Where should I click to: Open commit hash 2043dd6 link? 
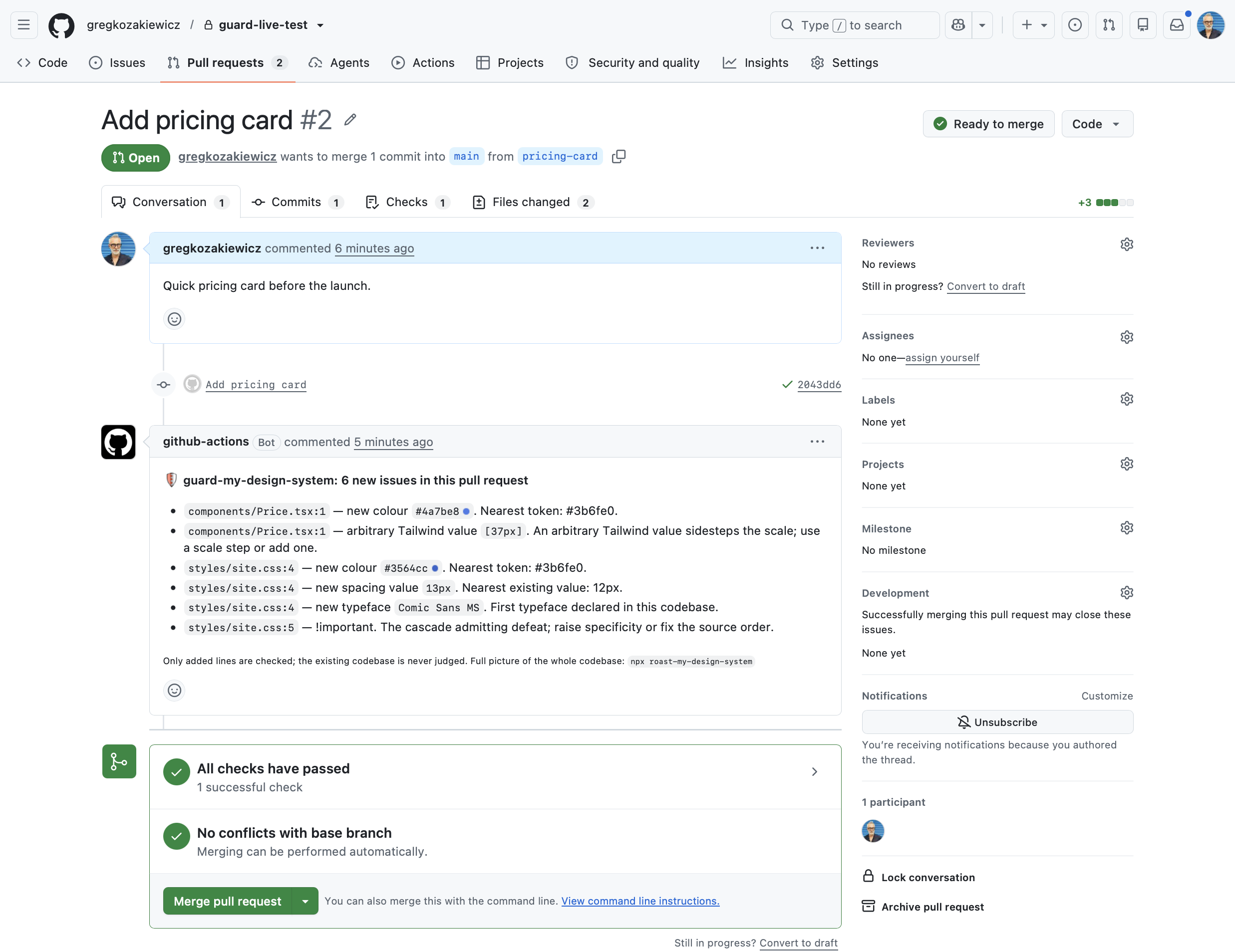tap(819, 384)
